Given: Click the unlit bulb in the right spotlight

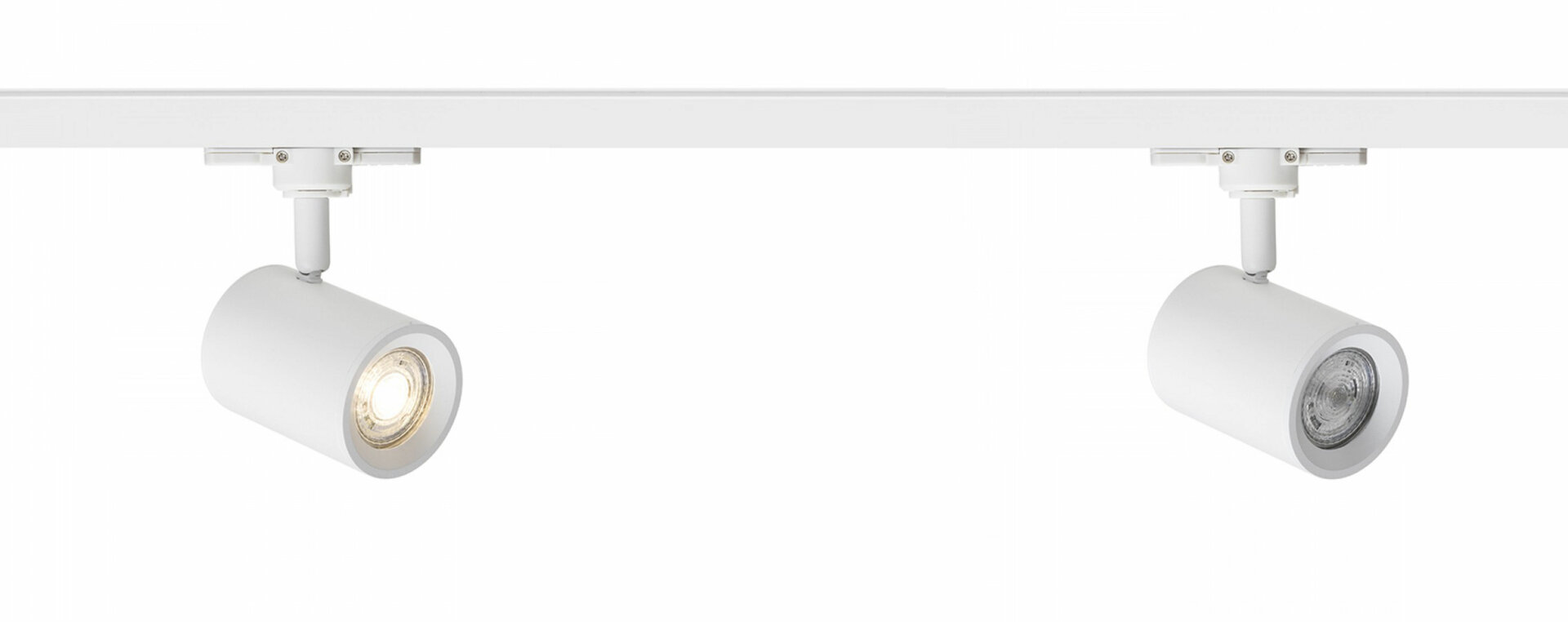Looking at the screenshot, I should tap(1339, 396).
